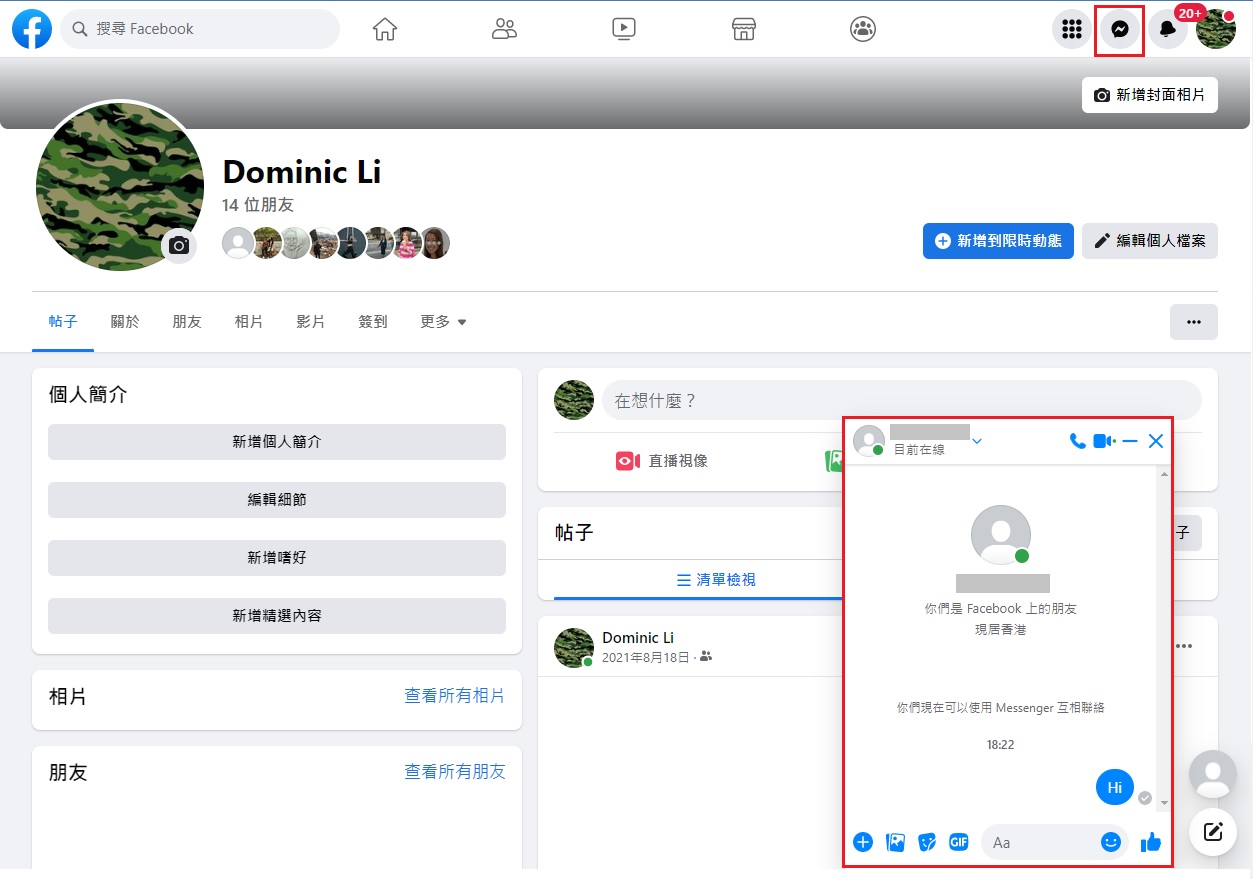The width and height of the screenshot is (1255, 879).
Task: Click 新增個人簡介 button
Action: tap(277, 442)
